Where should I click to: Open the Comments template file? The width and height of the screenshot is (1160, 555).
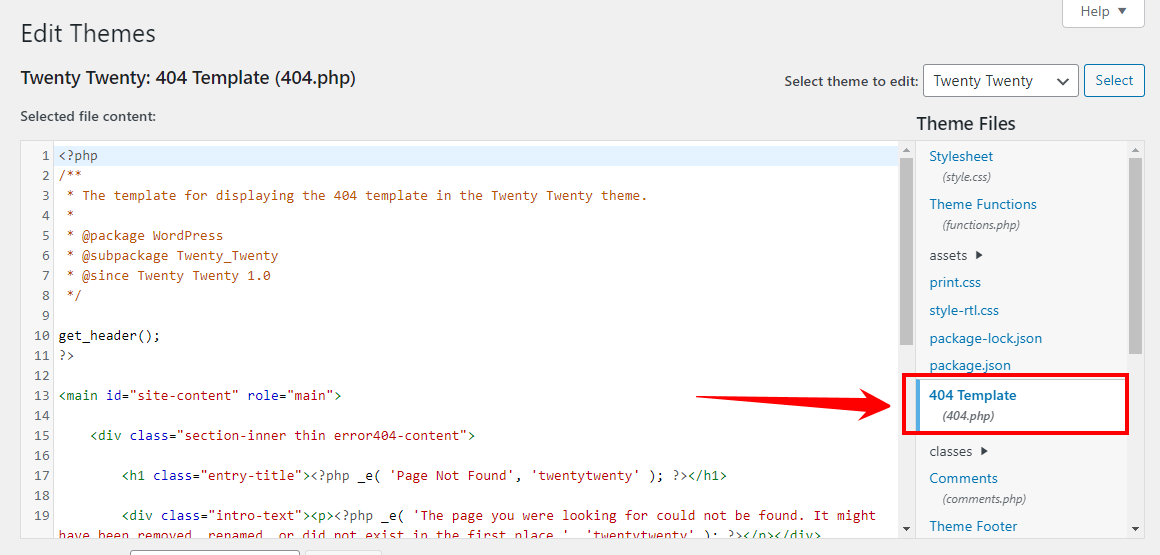point(963,478)
